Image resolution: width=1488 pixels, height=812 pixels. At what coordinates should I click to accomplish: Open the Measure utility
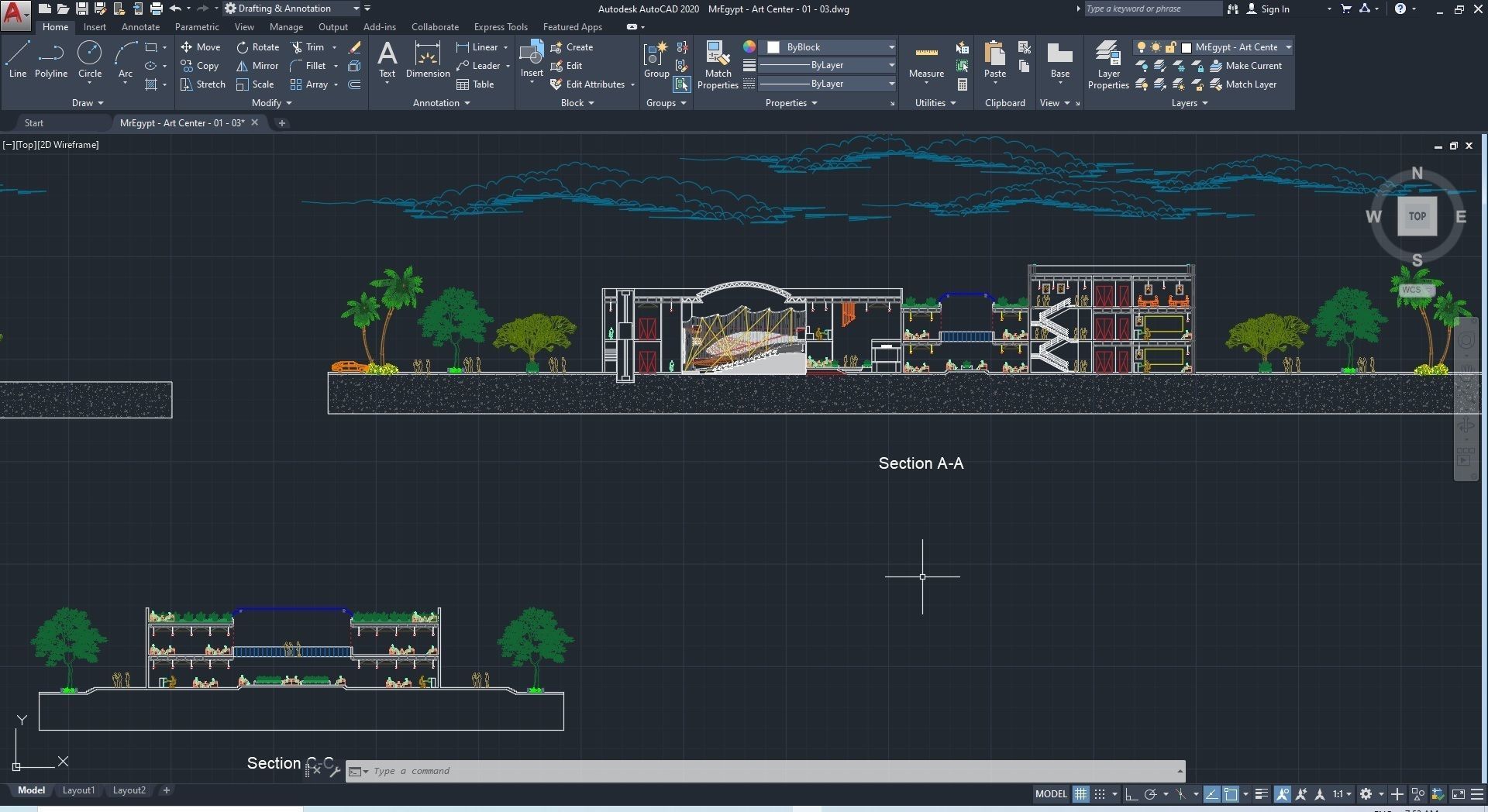pos(926,62)
